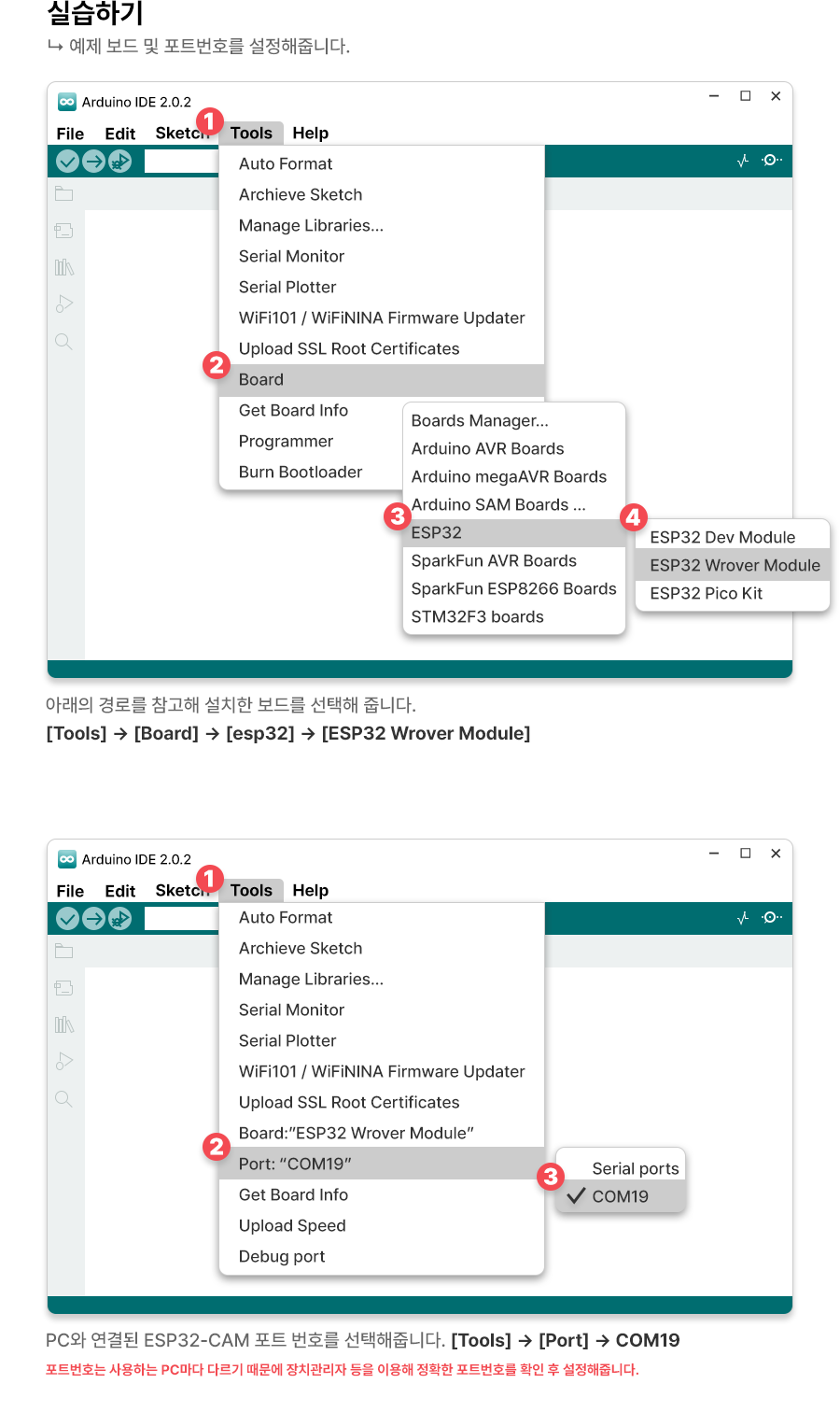The image size is (840, 1426).
Task: Toggle the checked COM19 serial port
Action: 620,1196
